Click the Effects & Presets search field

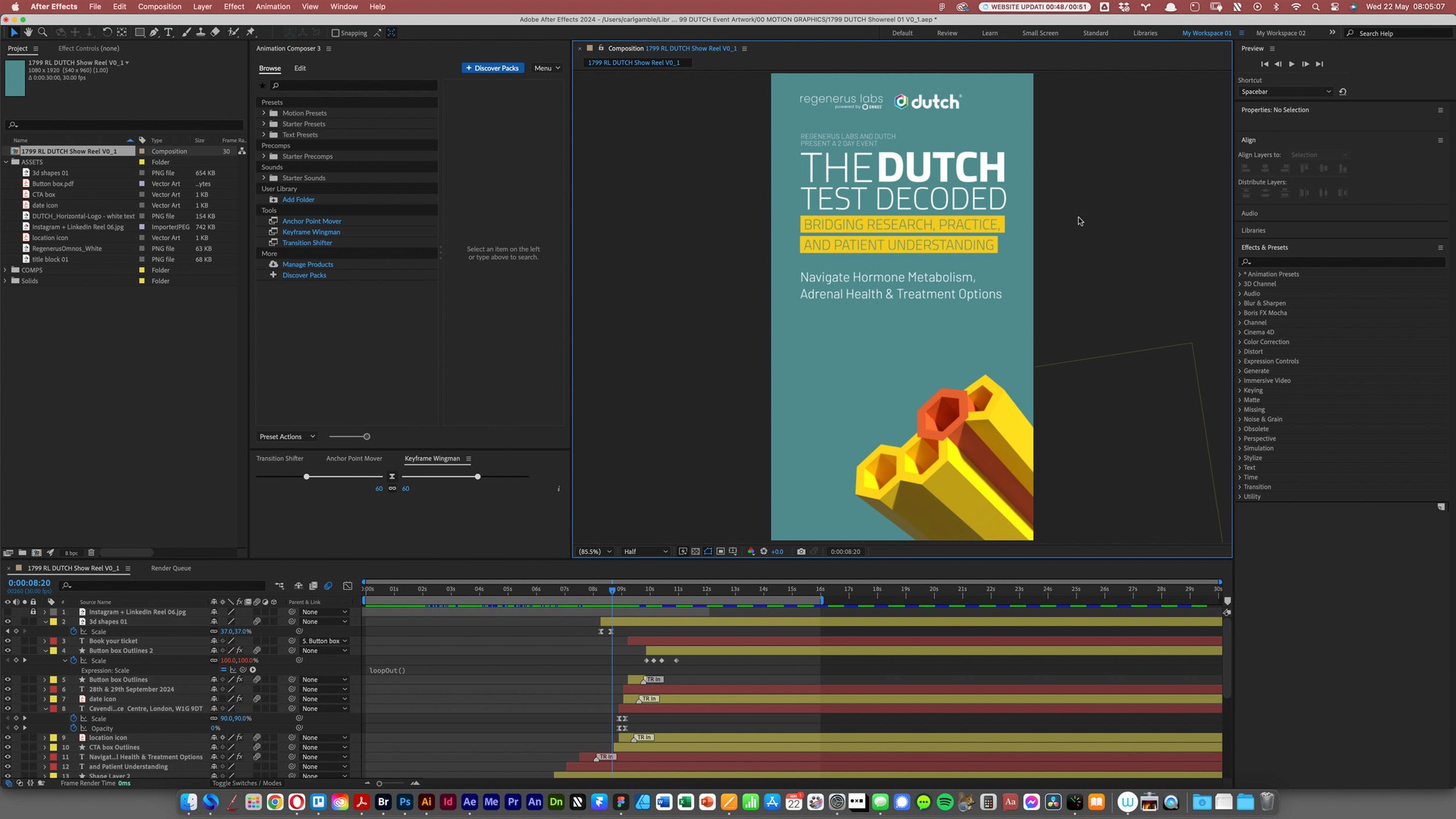coord(1342,262)
